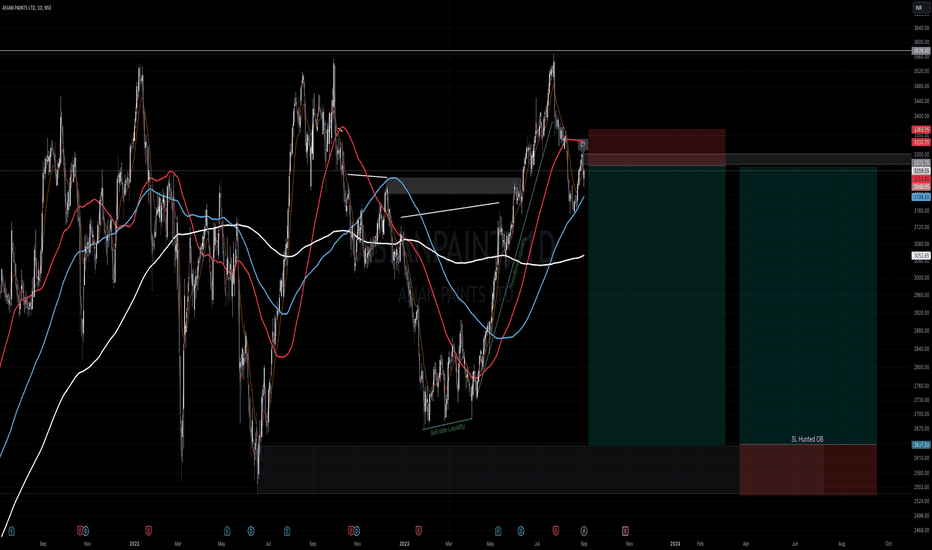Image resolution: width=932 pixels, height=550 pixels.
Task: Click the red earnings marker after 2023 label
Action: [419, 530]
